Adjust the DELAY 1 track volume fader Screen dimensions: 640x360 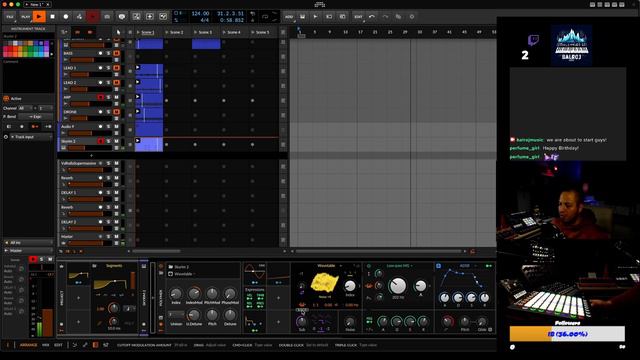(x=91, y=199)
